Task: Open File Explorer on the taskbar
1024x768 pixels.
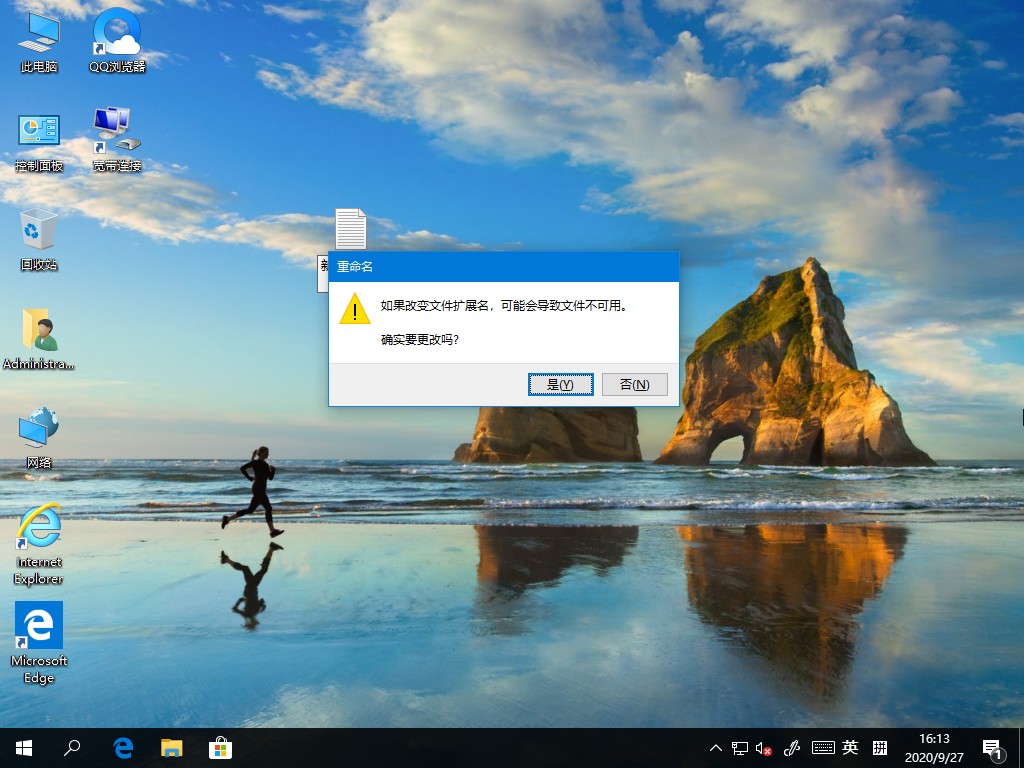Action: click(x=171, y=747)
